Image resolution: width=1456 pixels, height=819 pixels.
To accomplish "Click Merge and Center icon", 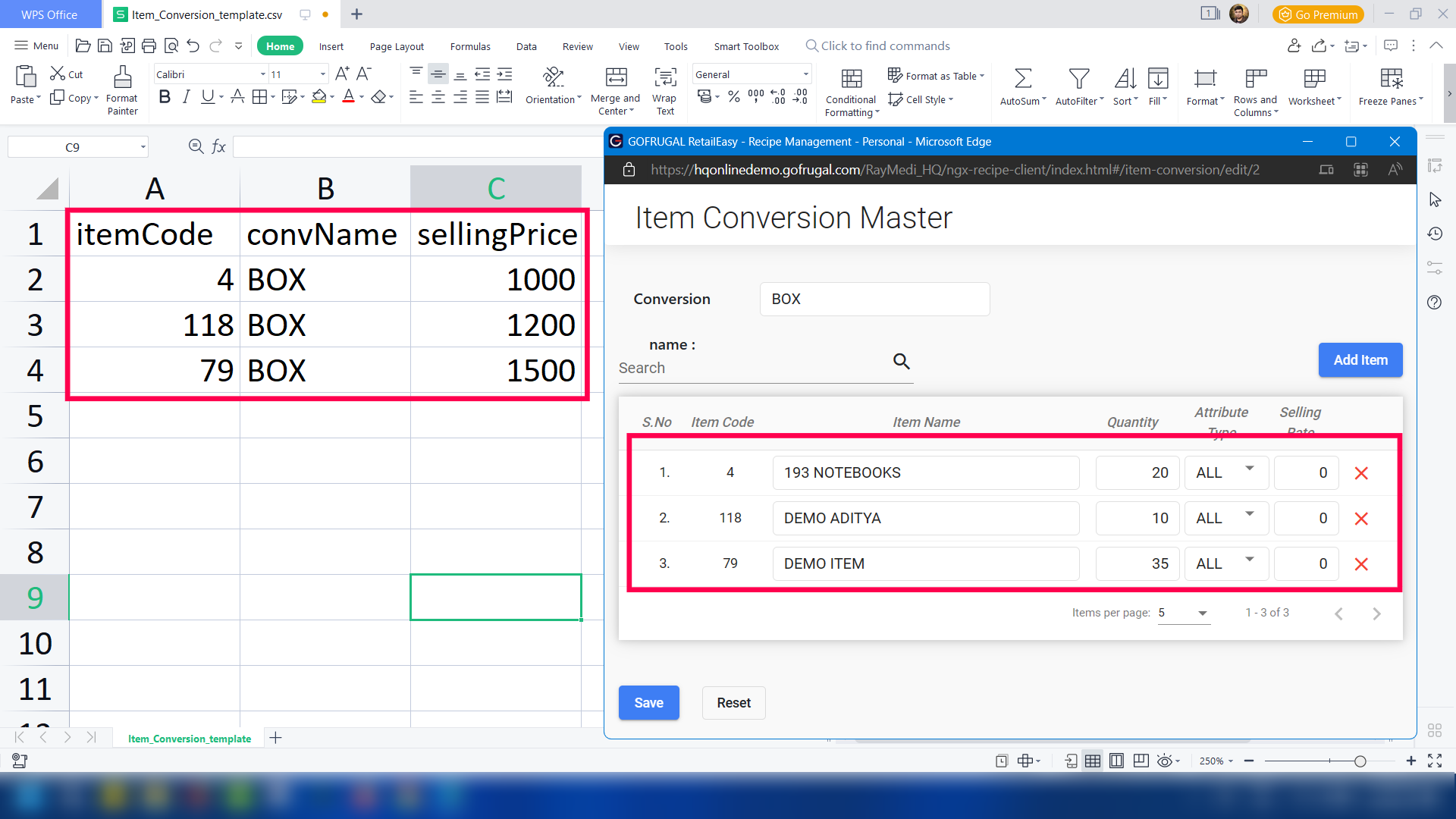I will click(x=616, y=77).
